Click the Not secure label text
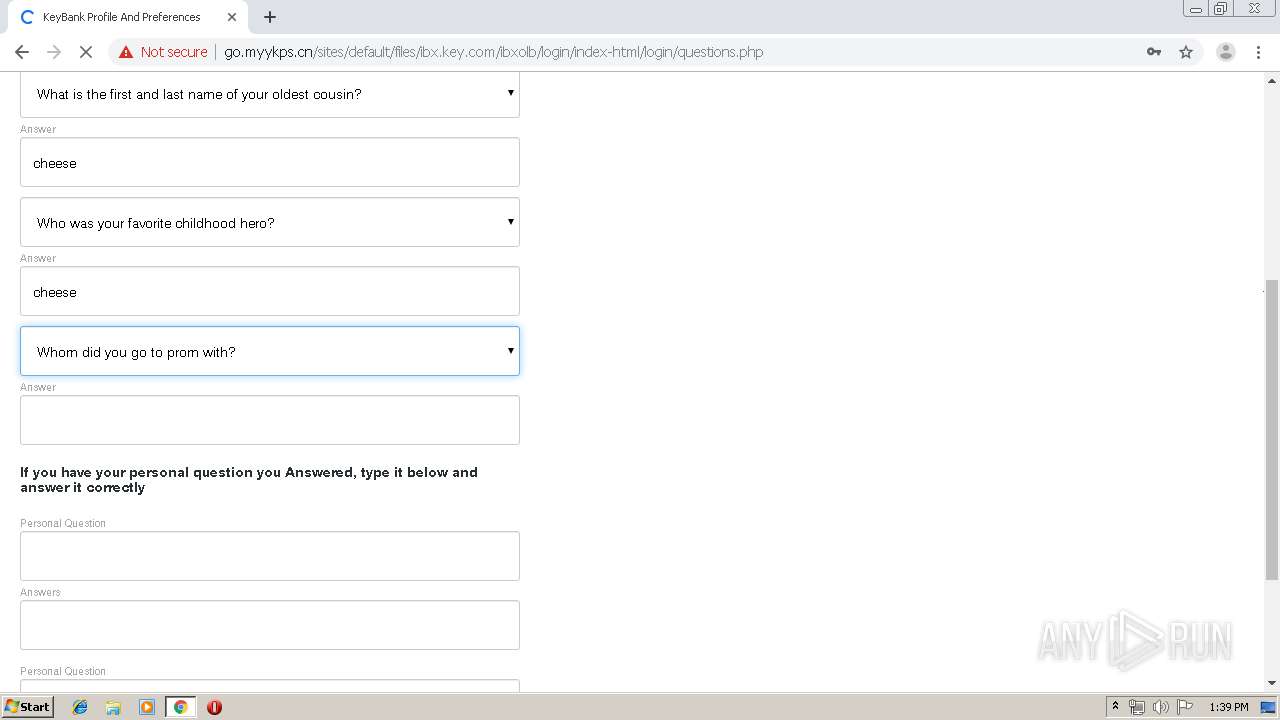 coord(174,52)
